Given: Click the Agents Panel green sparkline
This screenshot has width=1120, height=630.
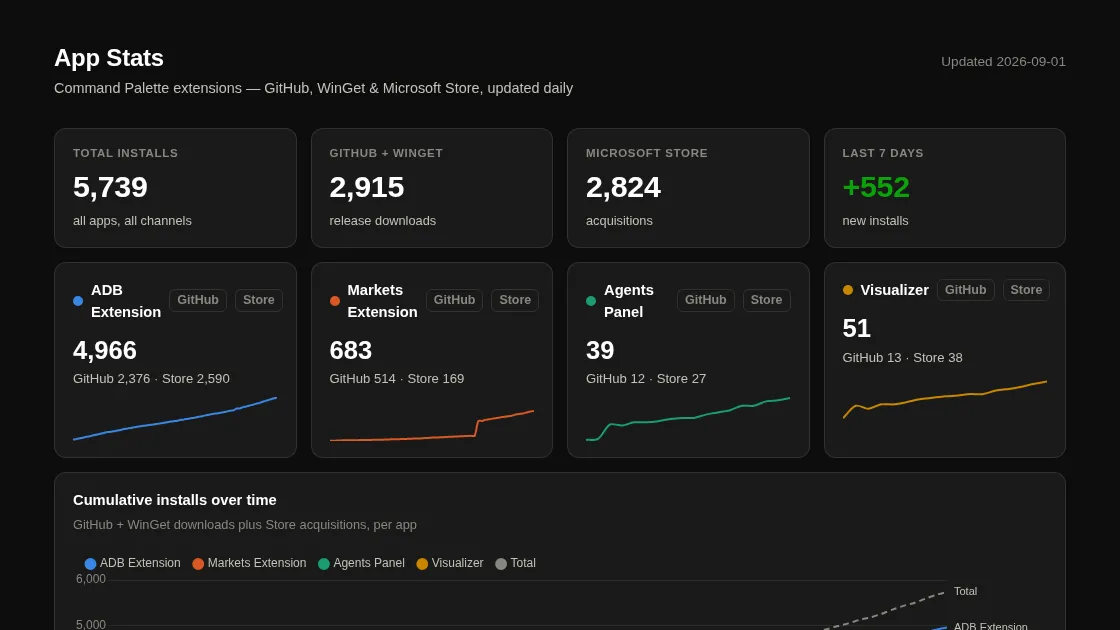Looking at the screenshot, I should pyautogui.click(x=688, y=419).
